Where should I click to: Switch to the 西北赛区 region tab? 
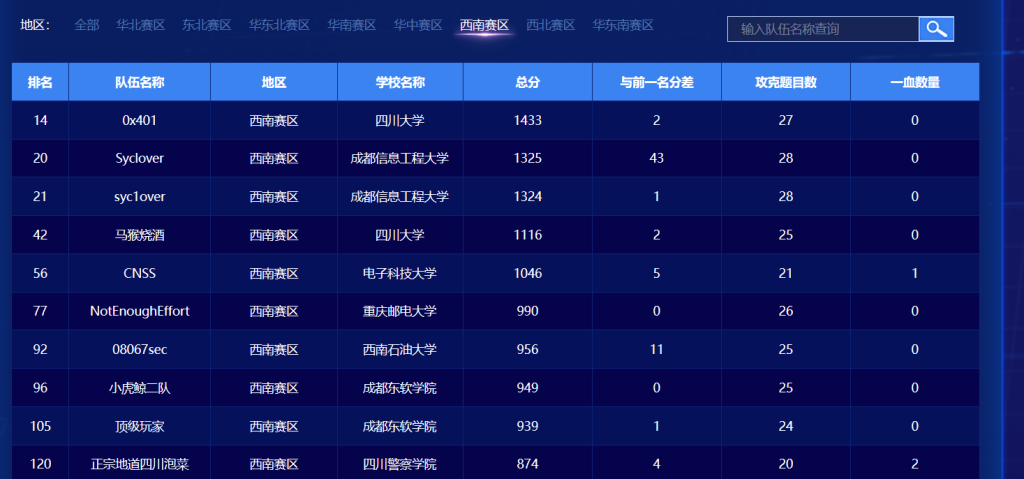[550, 25]
